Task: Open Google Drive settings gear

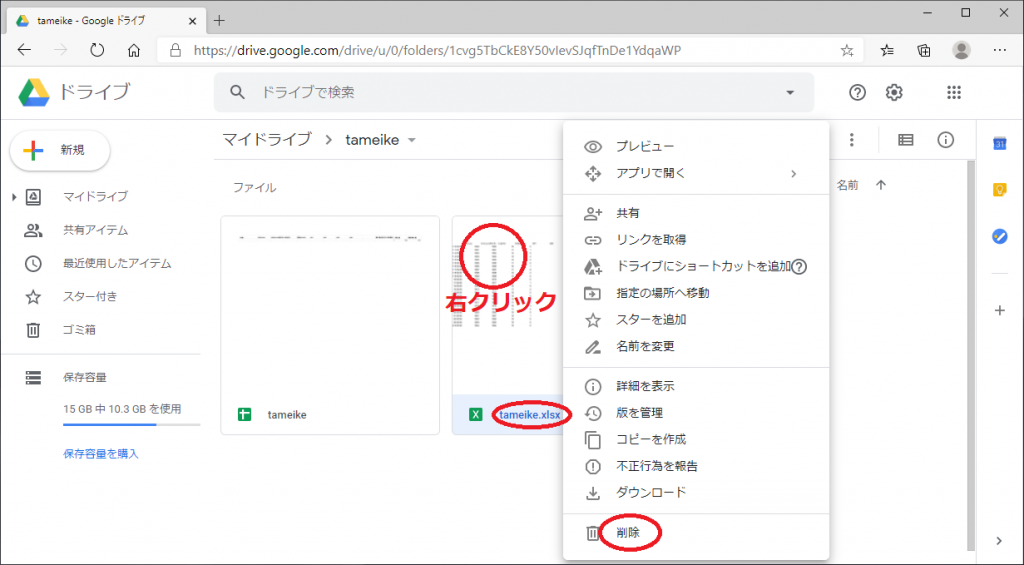Action: coord(894,92)
